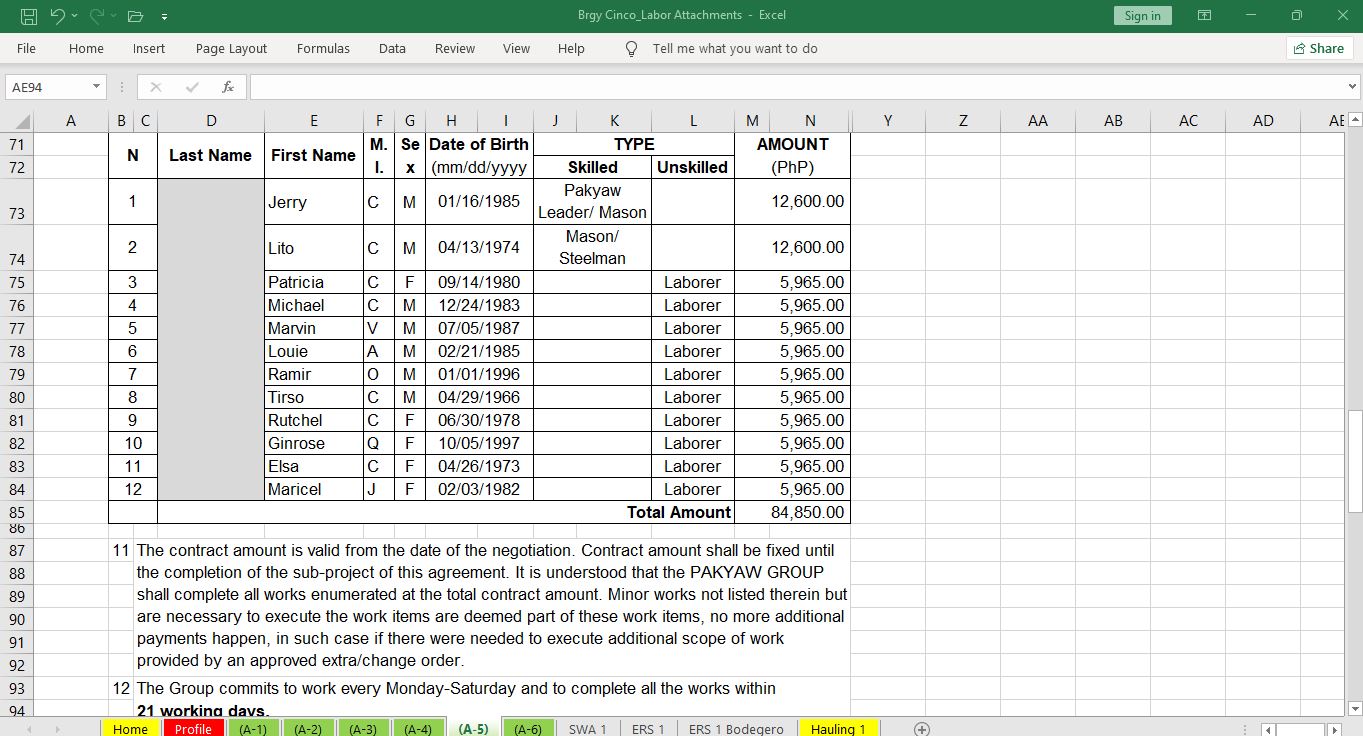
Task: Click the Sign in button
Action: pyautogui.click(x=1142, y=16)
